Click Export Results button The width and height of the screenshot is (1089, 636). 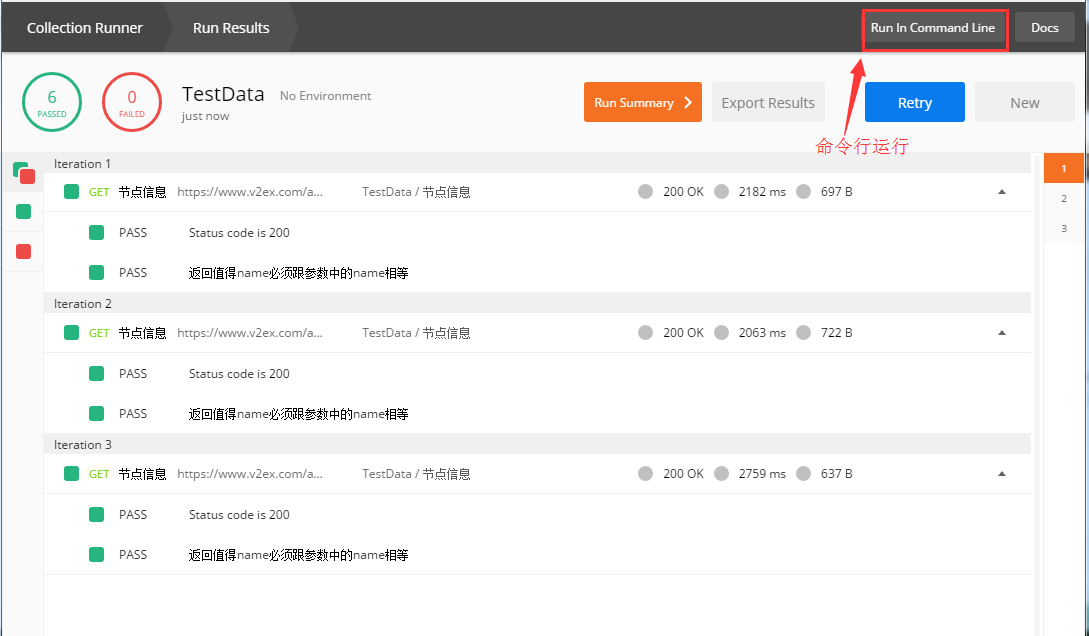click(768, 102)
